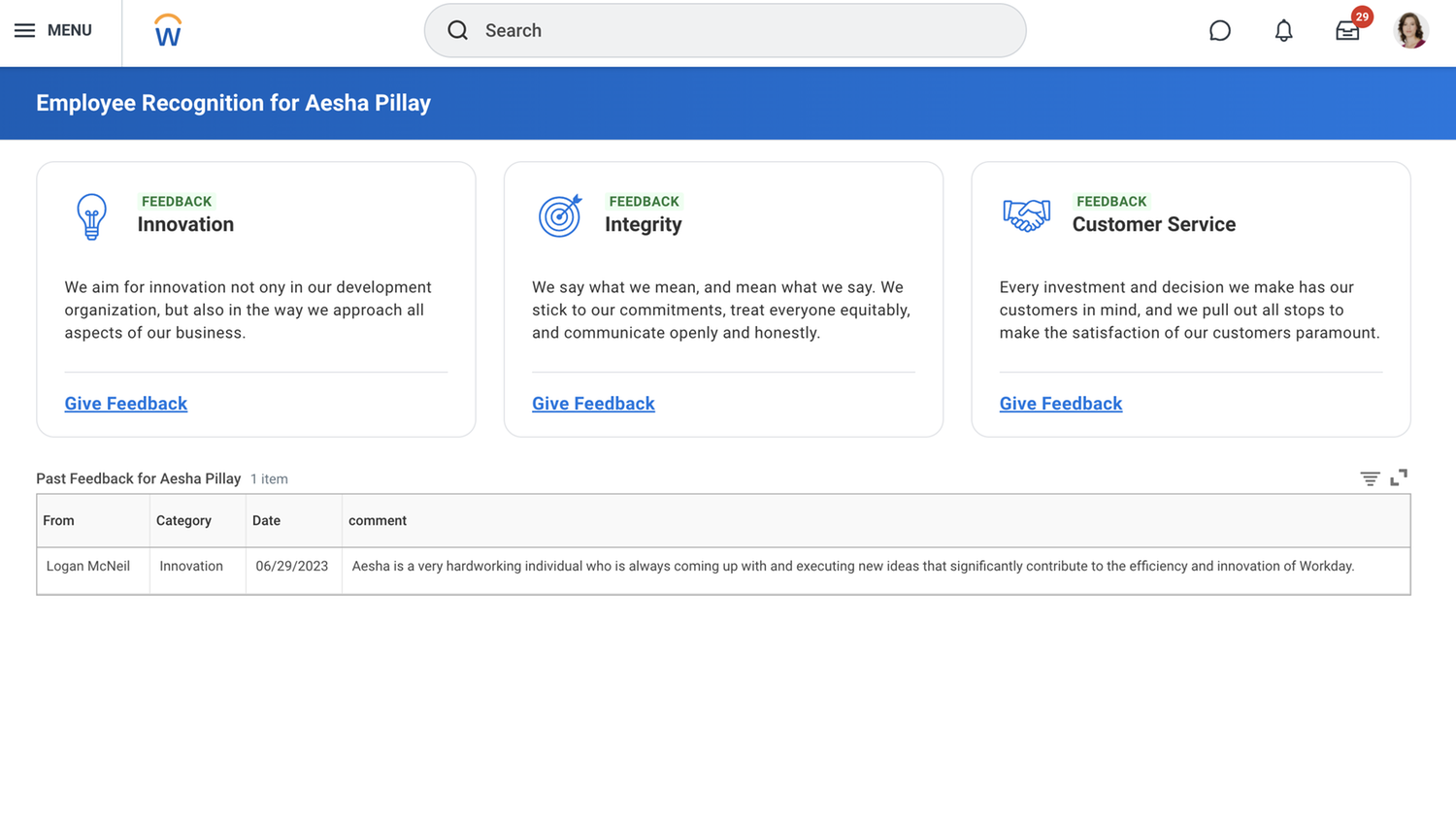Give Feedback for Customer Service

[x=1060, y=403]
